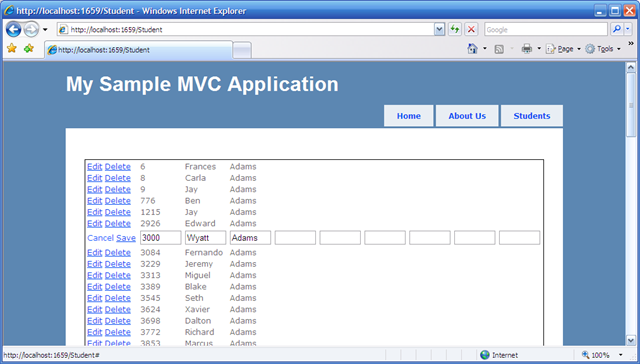
Task: Save the edited Wyatt Adams row
Action: click(x=126, y=238)
